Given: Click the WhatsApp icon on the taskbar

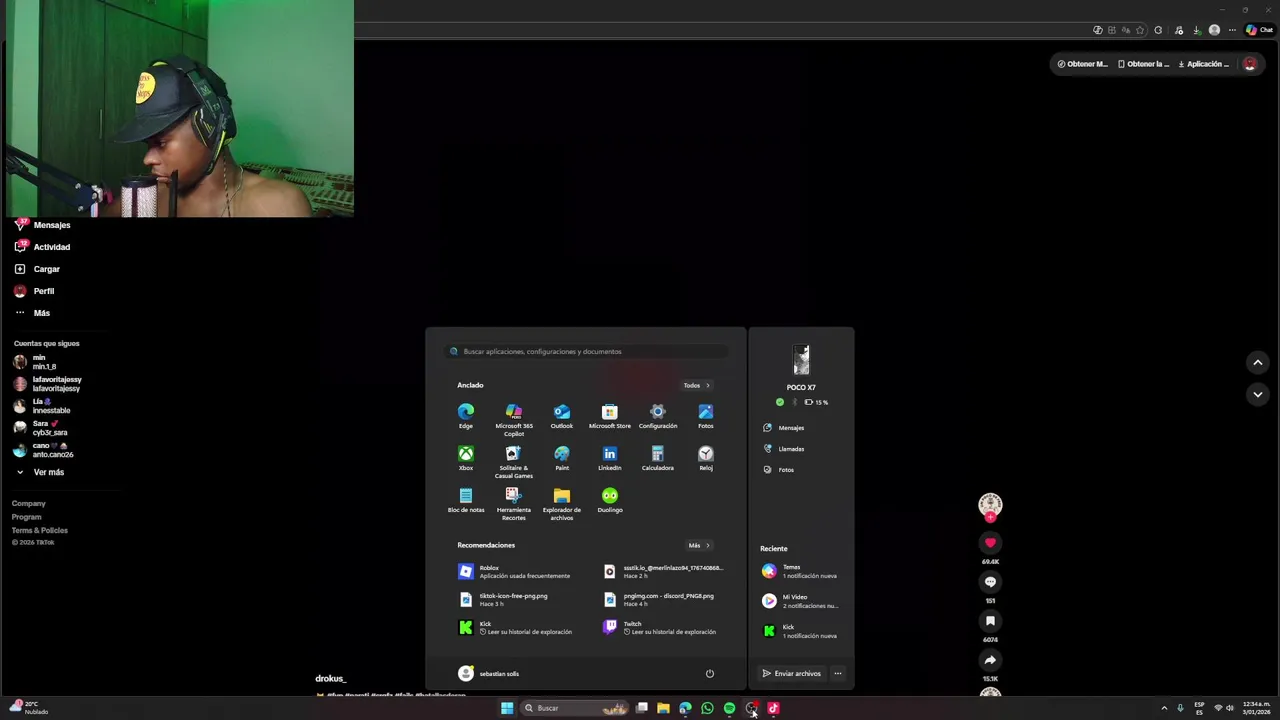Looking at the screenshot, I should point(707,708).
